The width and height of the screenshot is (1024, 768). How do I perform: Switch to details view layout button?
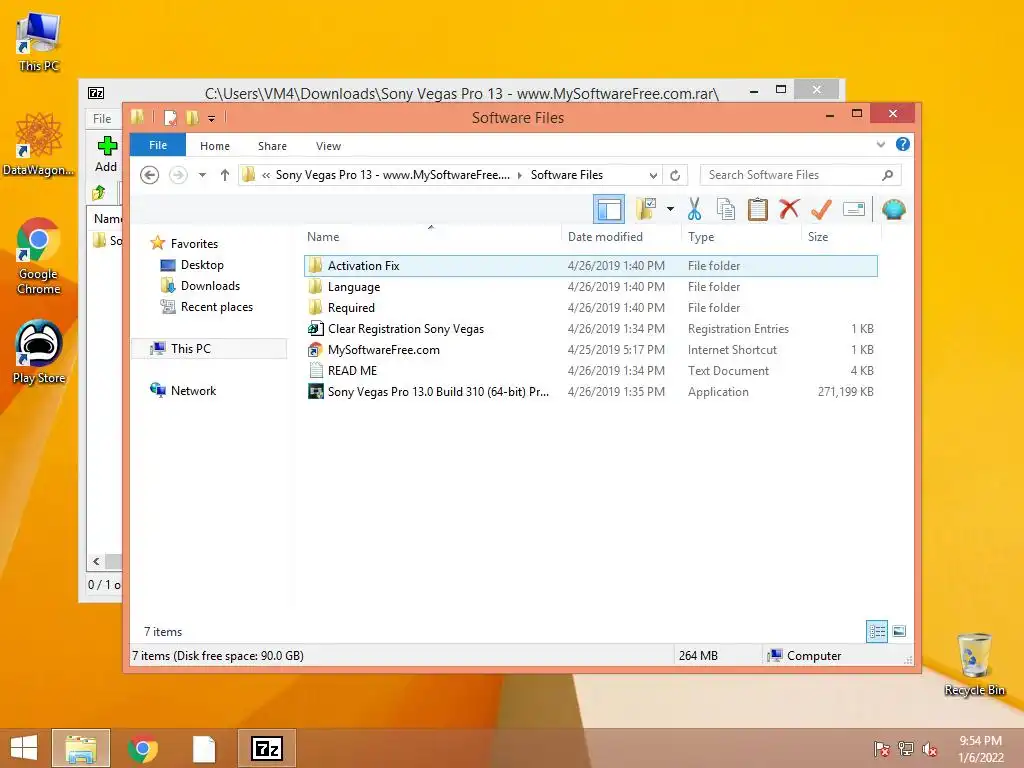[x=876, y=631]
